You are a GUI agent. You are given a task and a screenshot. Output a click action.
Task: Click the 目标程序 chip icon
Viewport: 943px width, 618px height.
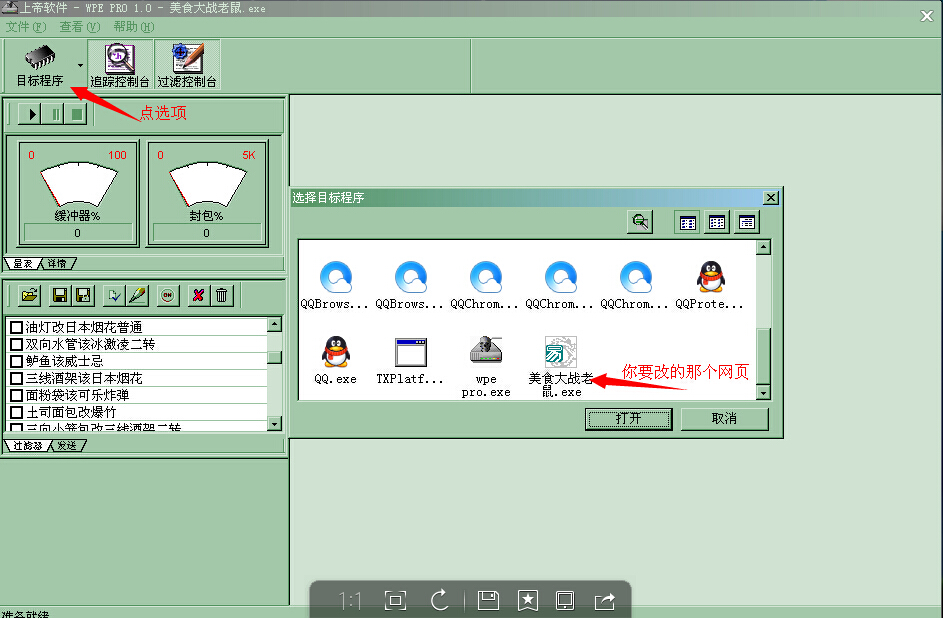tap(40, 57)
